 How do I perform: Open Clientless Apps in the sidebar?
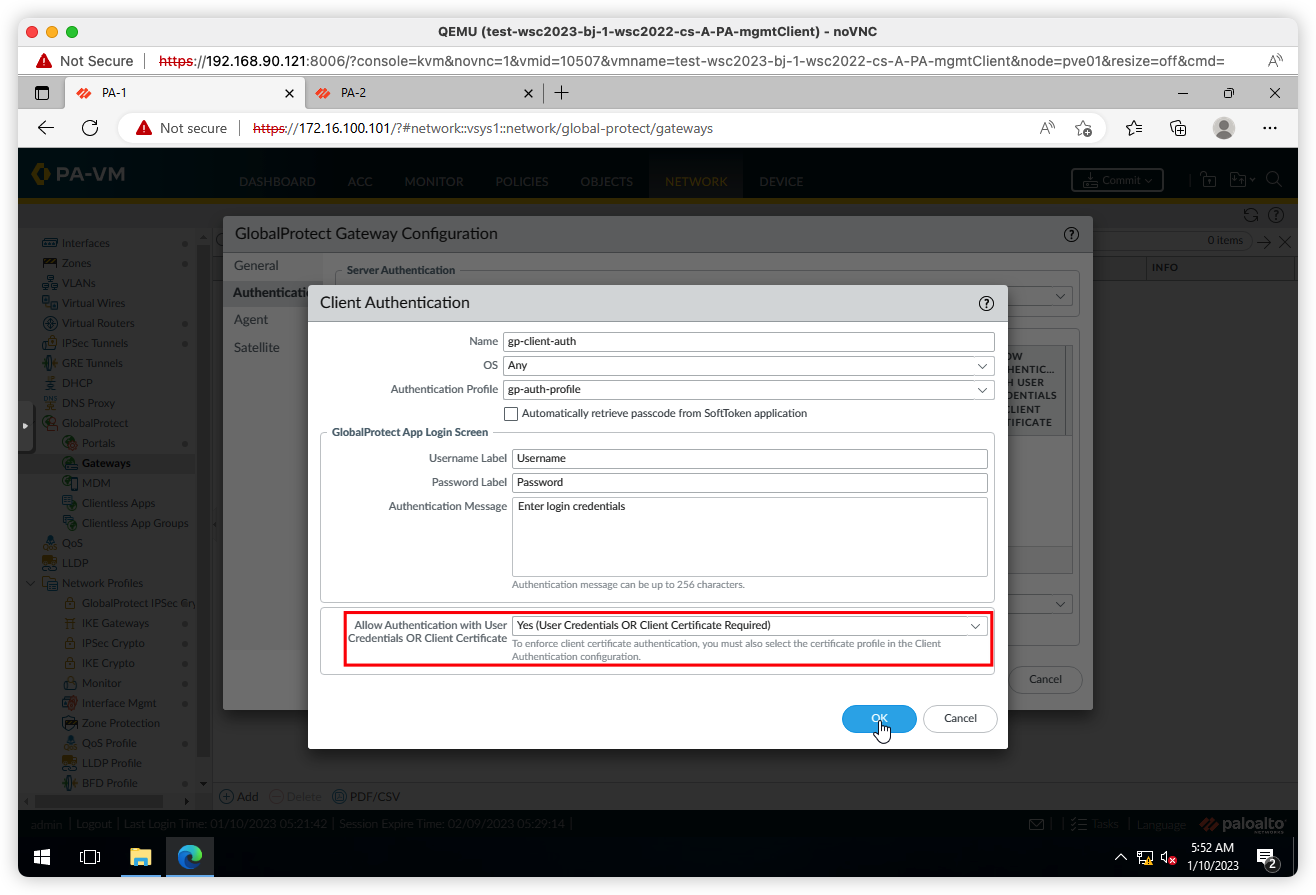[118, 503]
